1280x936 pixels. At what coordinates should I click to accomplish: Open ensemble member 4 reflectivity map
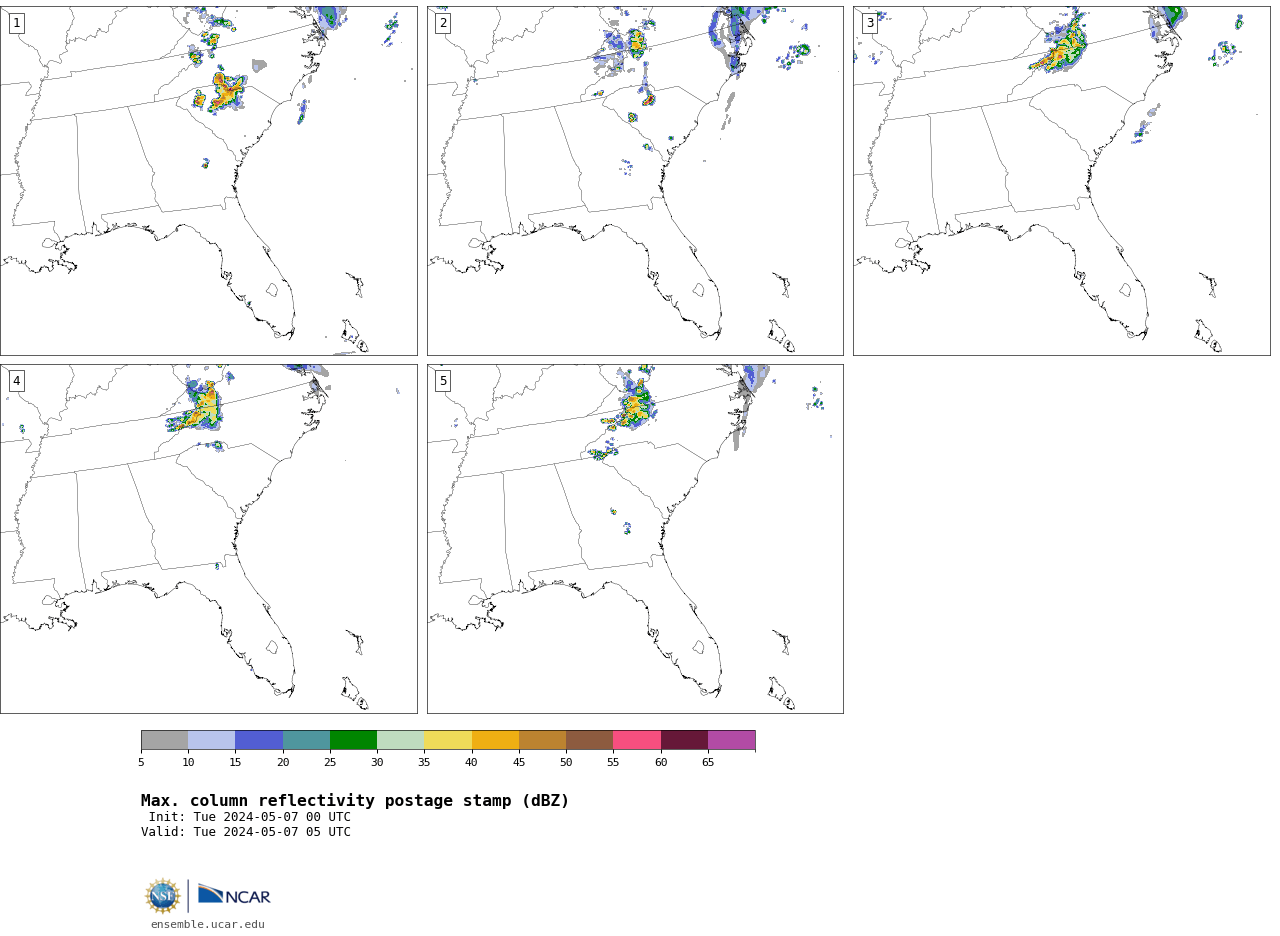click(209, 539)
